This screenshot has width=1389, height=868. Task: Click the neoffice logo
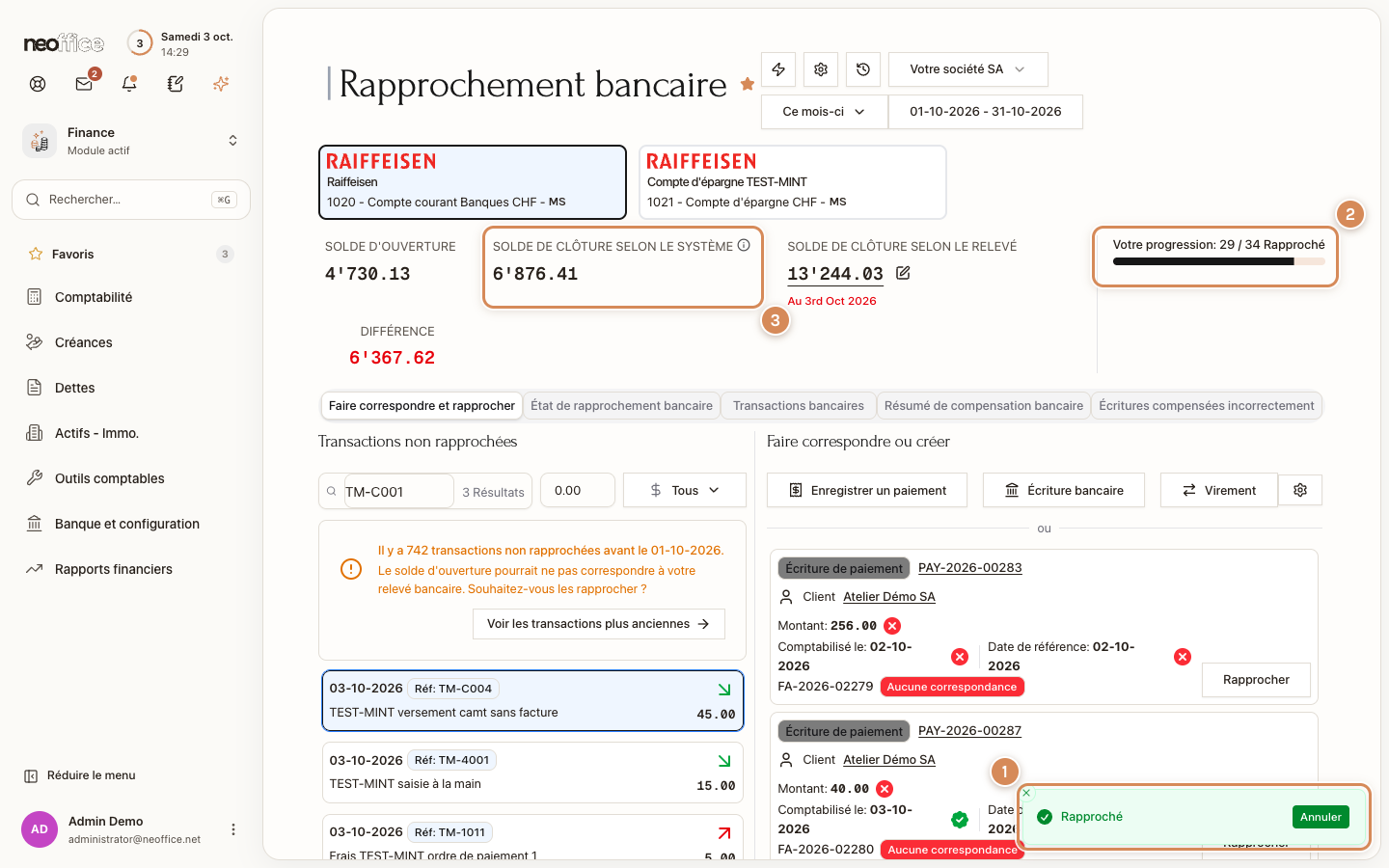(x=64, y=43)
